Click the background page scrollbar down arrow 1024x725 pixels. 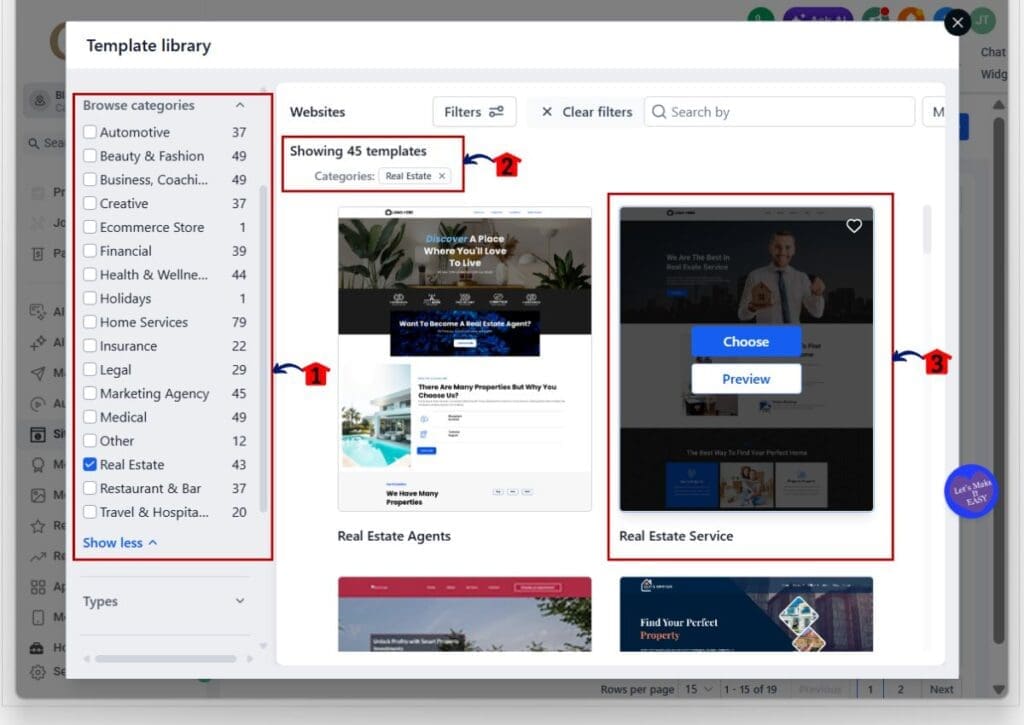pos(999,689)
